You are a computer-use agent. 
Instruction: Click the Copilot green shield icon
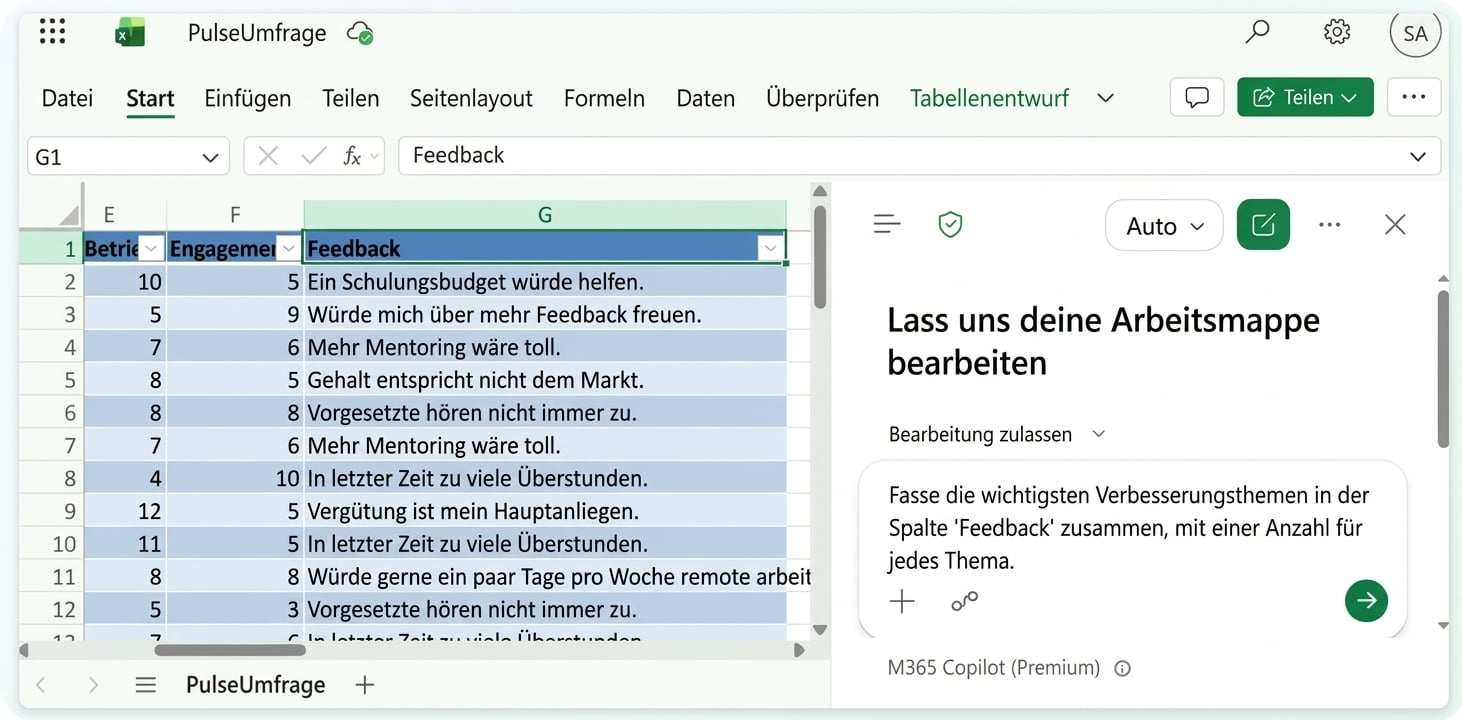(950, 225)
